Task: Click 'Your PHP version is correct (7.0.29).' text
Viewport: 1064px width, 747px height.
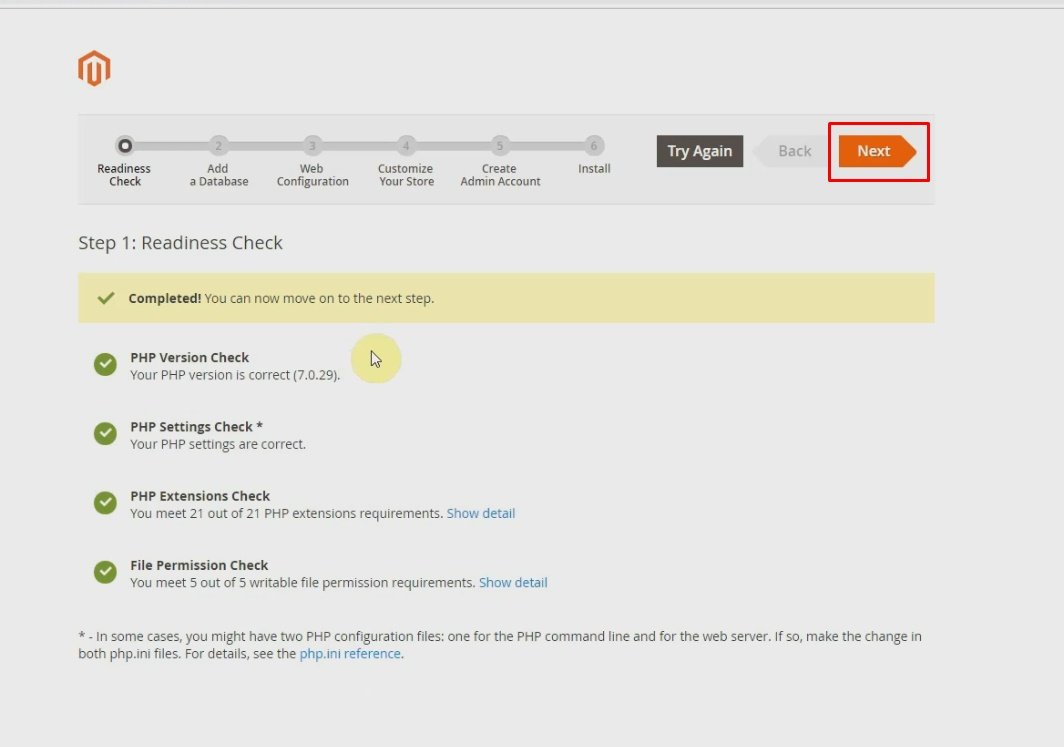Action: pos(235,375)
